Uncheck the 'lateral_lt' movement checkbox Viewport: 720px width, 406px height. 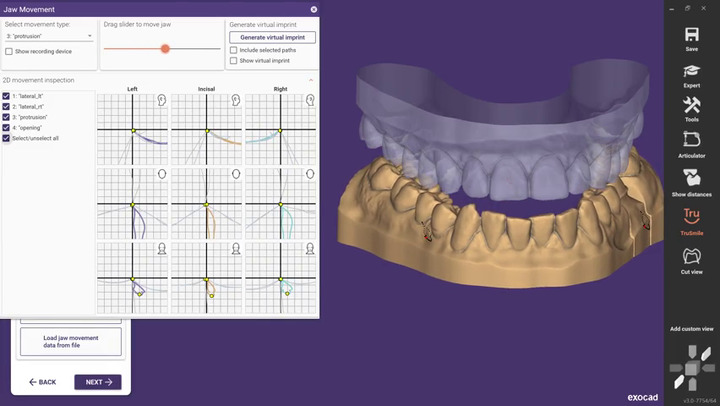pyautogui.click(x=7, y=98)
